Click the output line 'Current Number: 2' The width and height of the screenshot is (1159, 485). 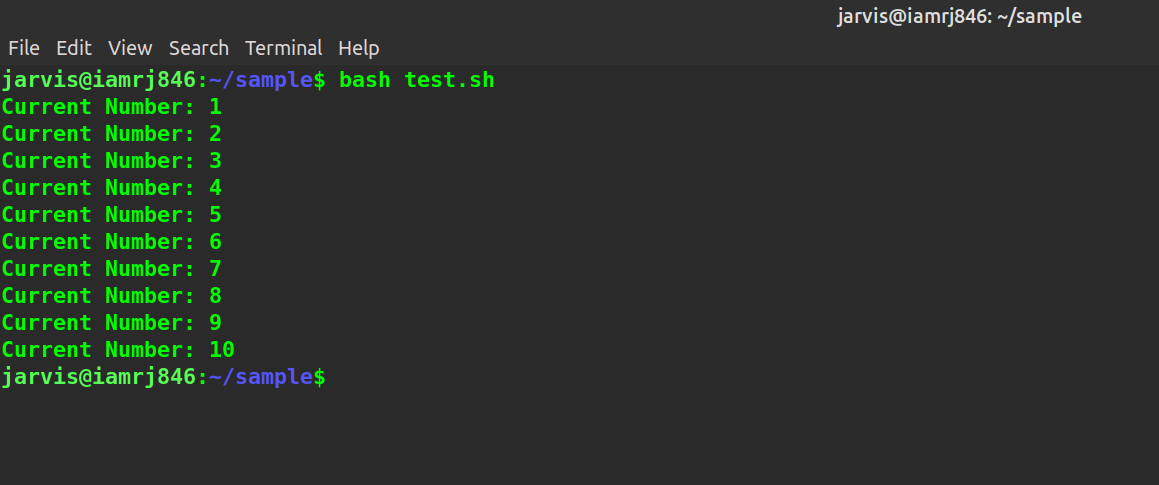pyautogui.click(x=112, y=134)
